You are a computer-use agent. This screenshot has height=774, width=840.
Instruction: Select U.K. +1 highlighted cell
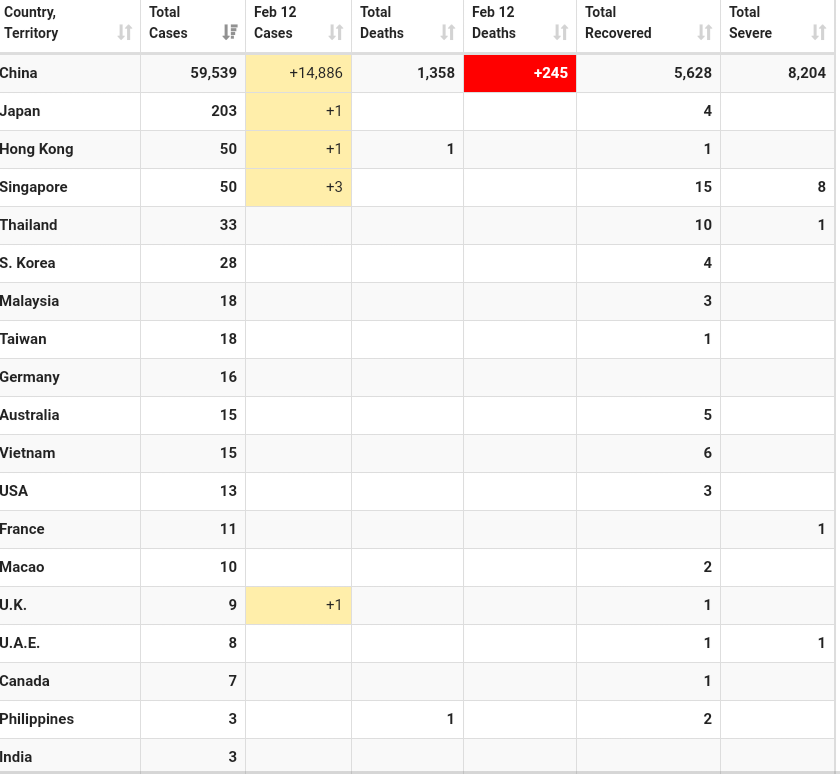point(299,605)
